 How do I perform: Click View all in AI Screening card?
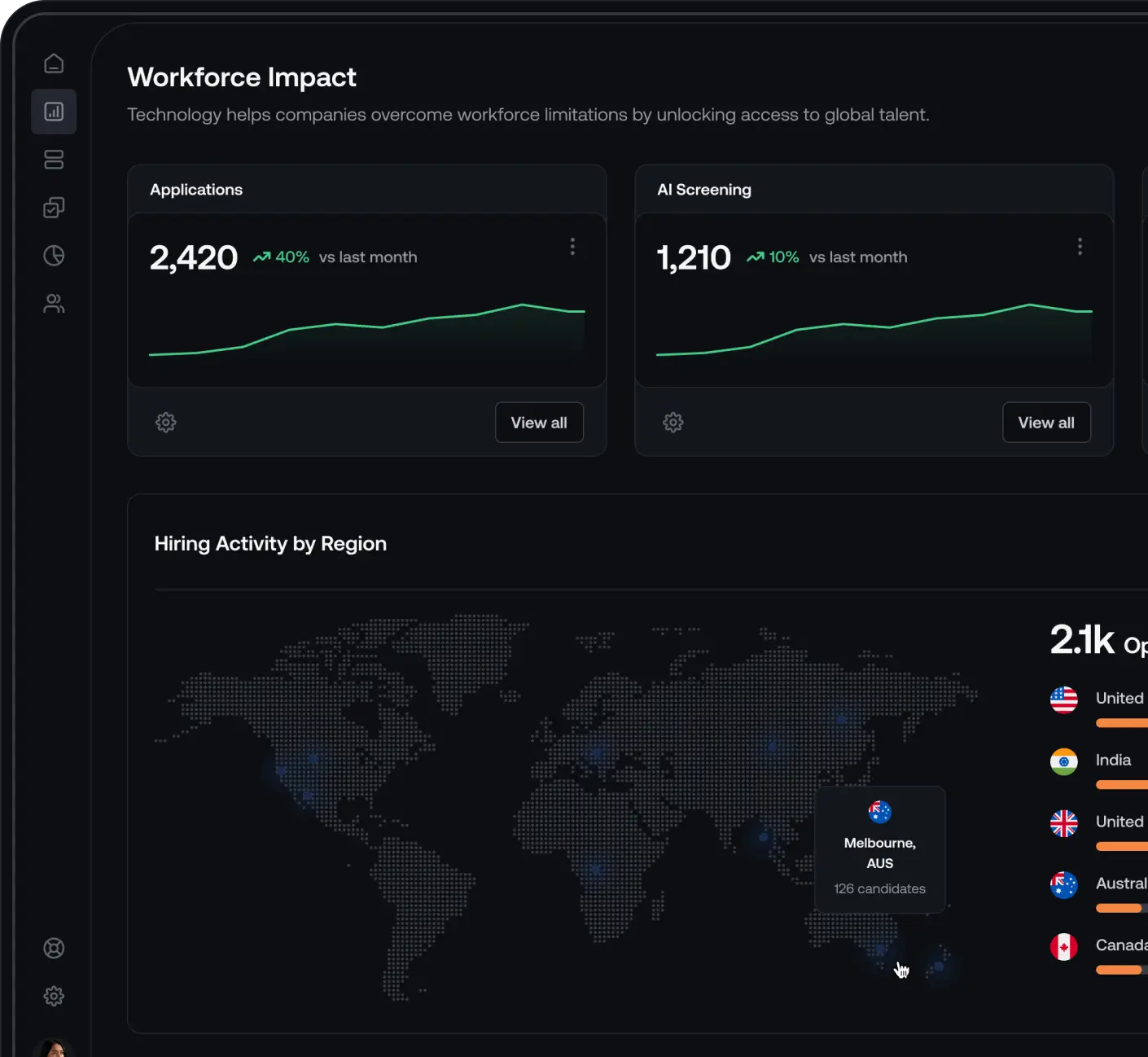tap(1046, 423)
